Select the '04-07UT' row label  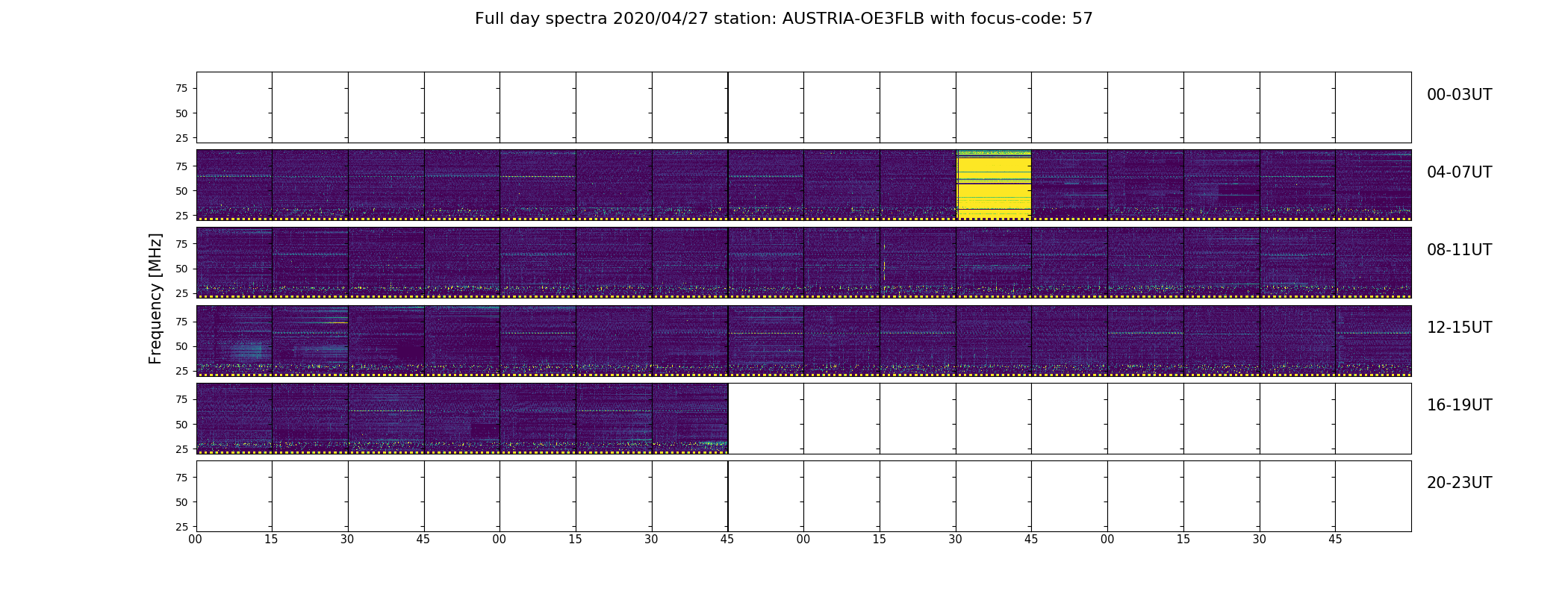1459,172
